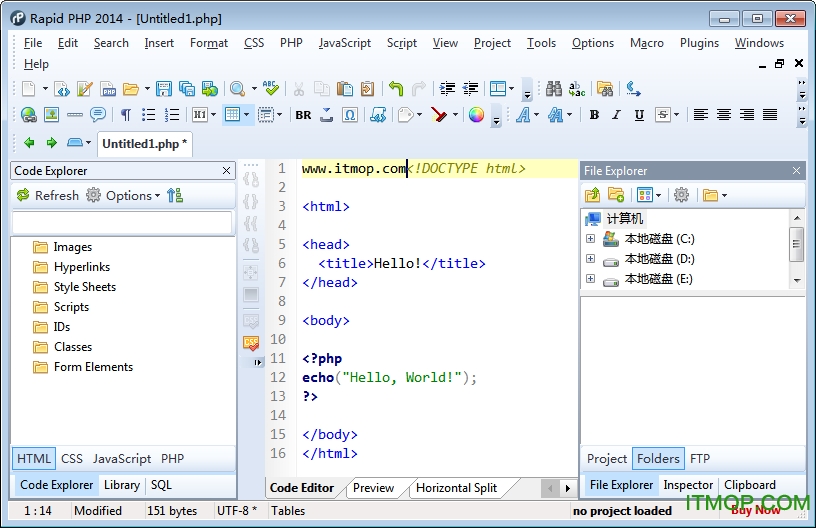The width and height of the screenshot is (816, 528).
Task: Click the Save floppy disk icon
Action: pos(164,89)
